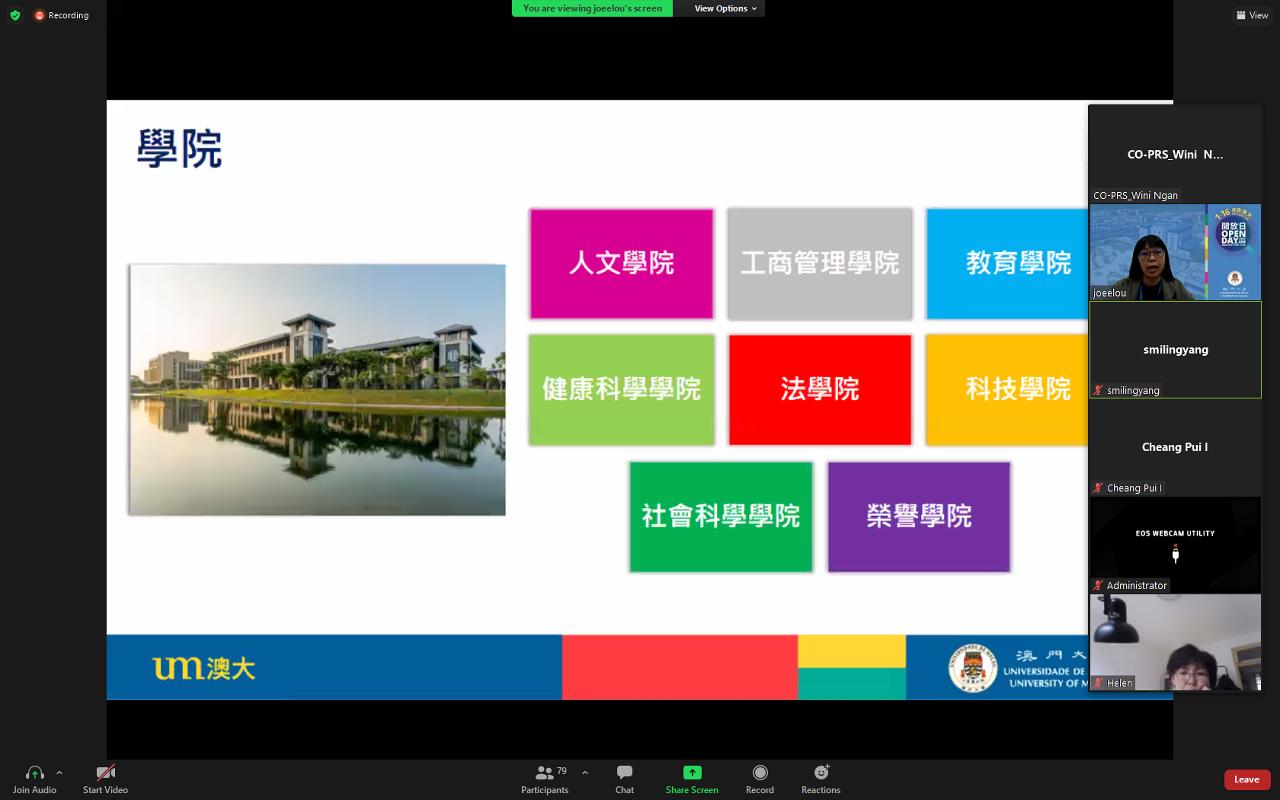
Task: Start recording with the Record icon
Action: click(x=760, y=773)
